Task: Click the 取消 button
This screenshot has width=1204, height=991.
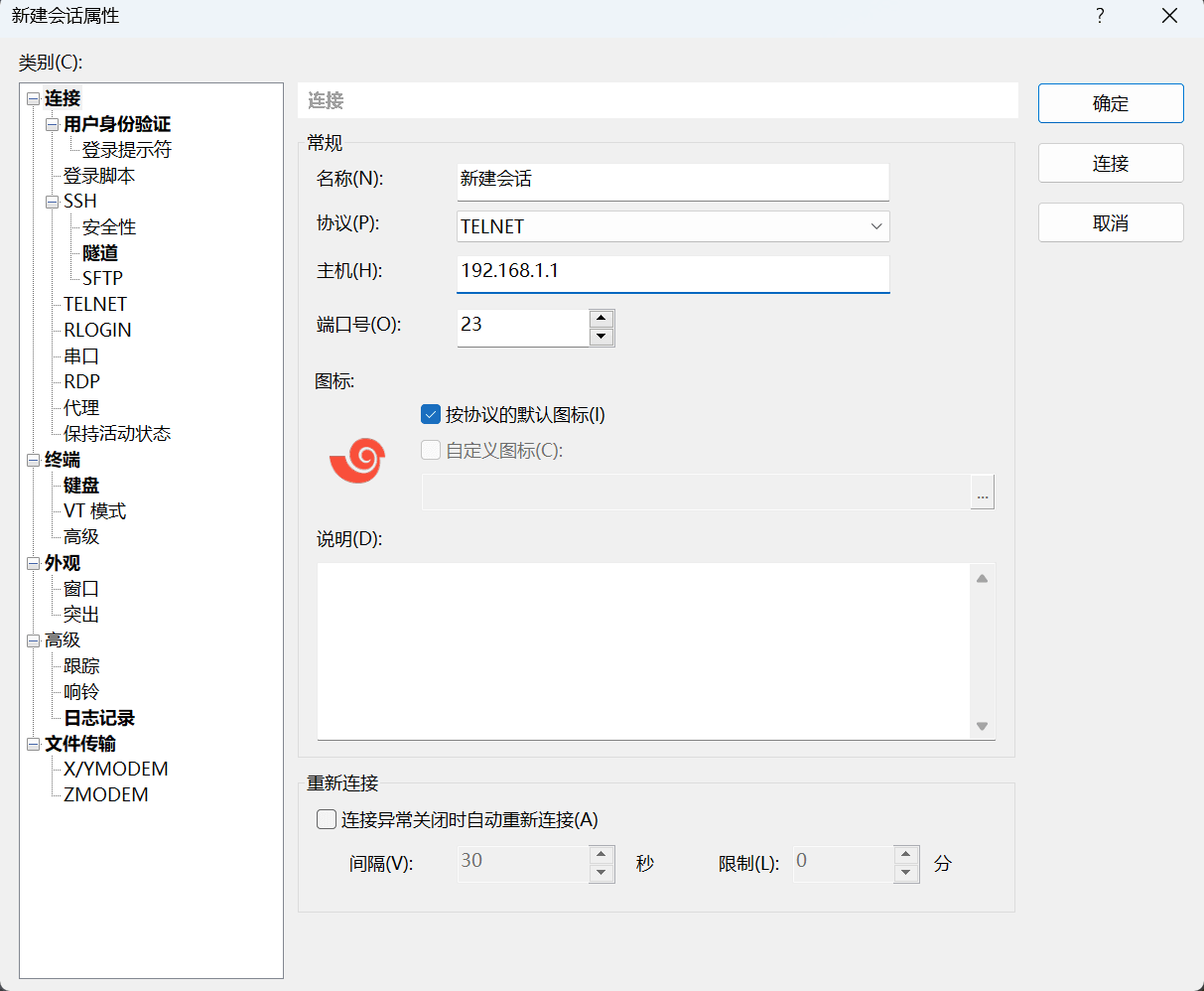Action: [1111, 223]
